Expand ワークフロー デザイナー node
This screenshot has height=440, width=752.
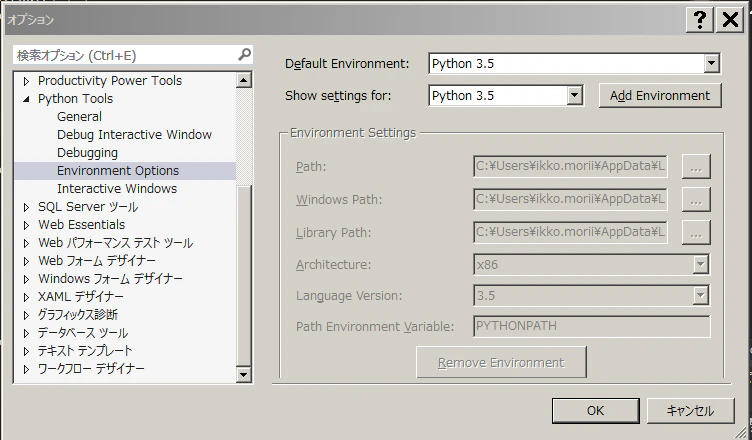(x=26, y=369)
